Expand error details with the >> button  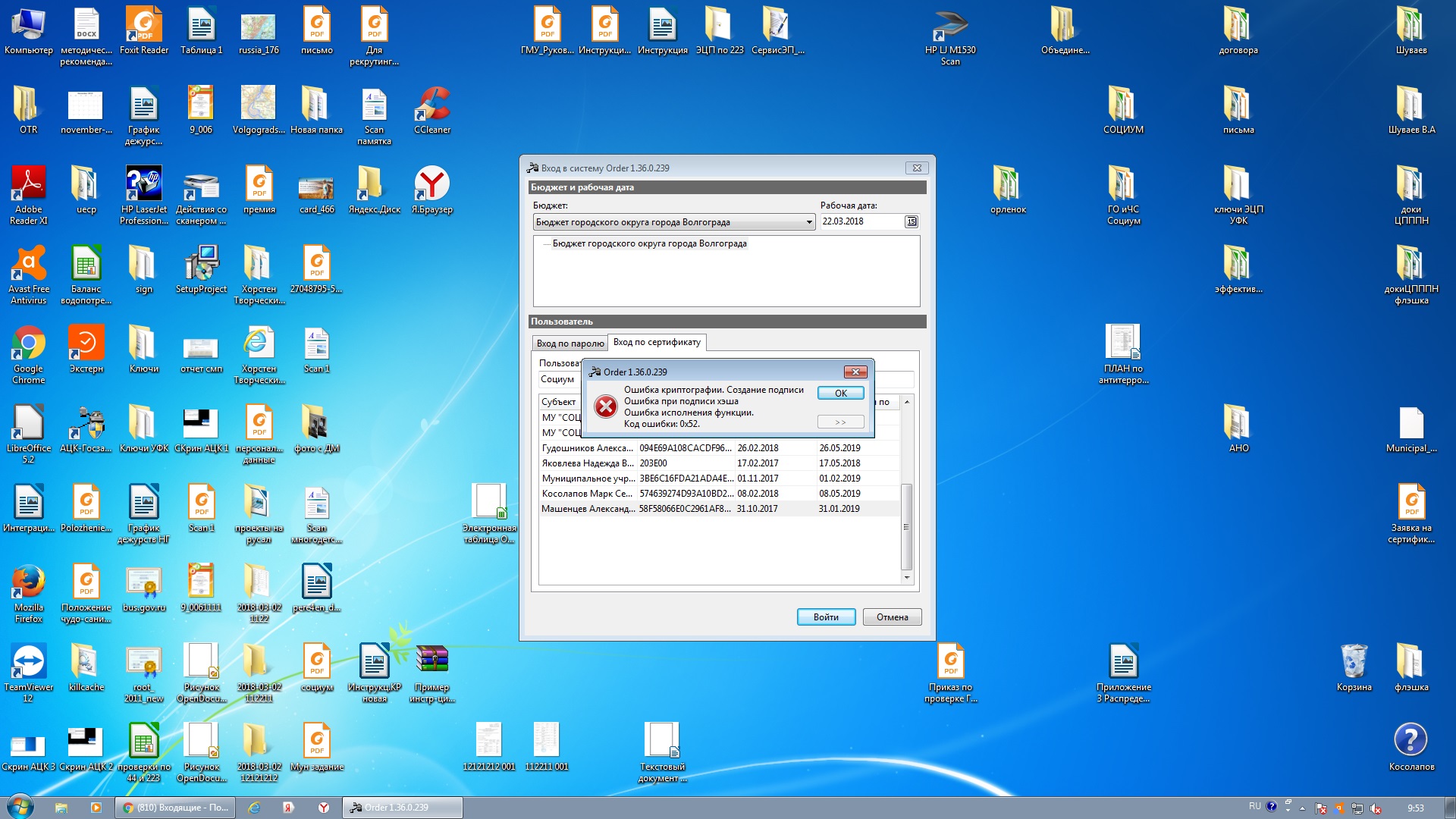coord(840,422)
